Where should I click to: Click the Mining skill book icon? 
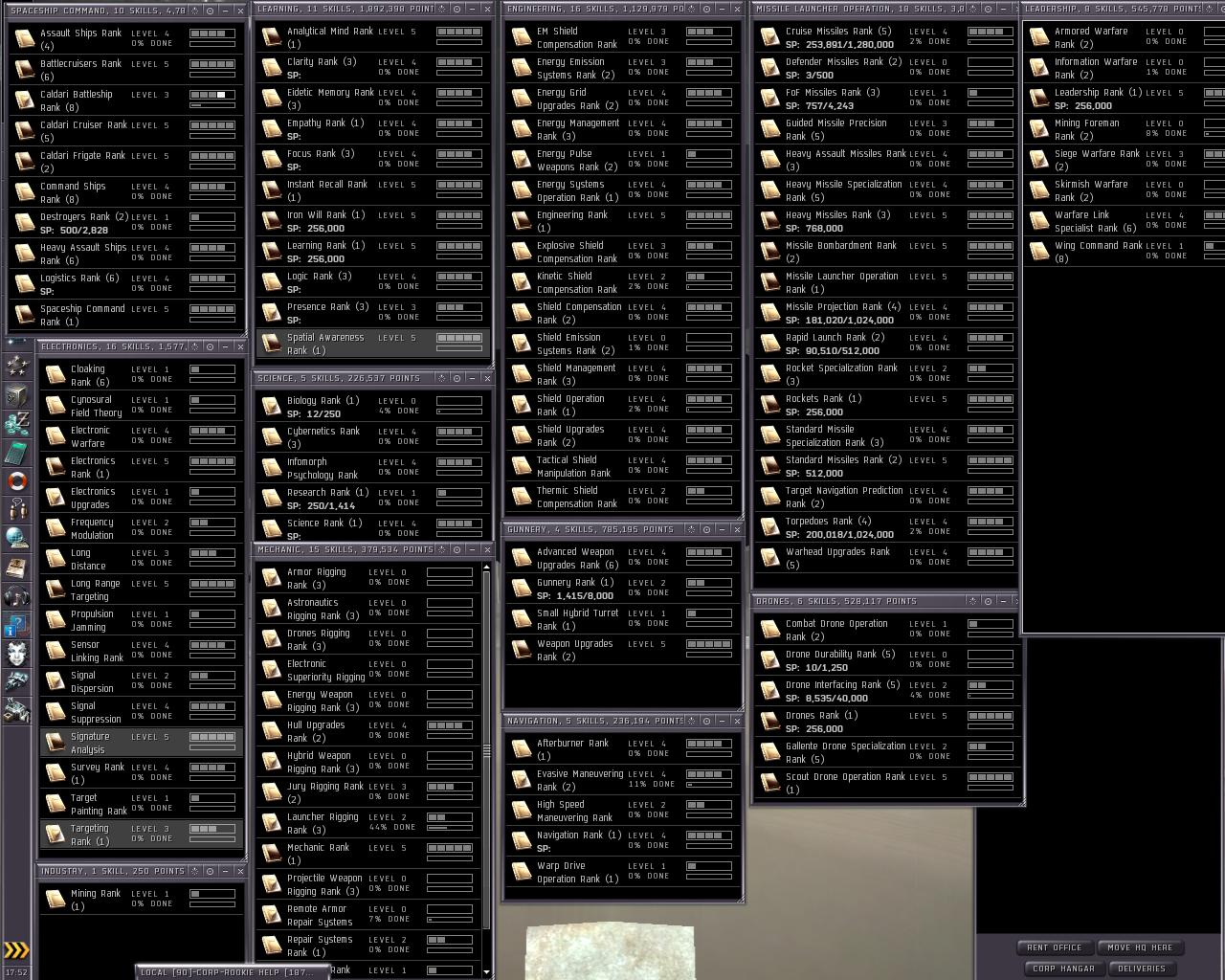pyautogui.click(x=56, y=899)
